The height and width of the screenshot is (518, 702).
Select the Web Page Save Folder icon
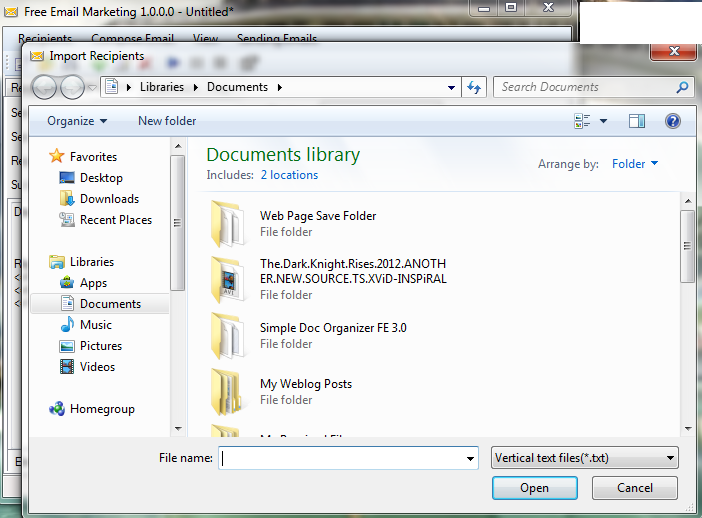[x=228, y=224]
